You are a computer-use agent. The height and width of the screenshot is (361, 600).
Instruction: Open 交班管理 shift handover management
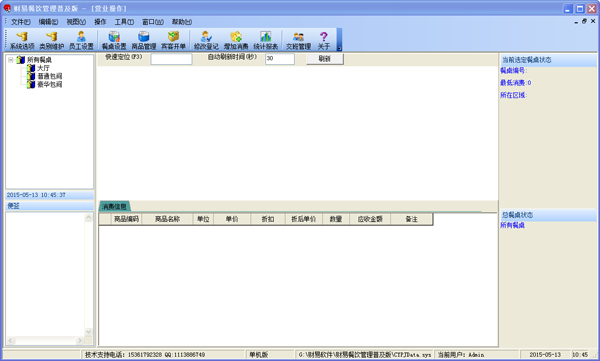[x=298, y=41]
